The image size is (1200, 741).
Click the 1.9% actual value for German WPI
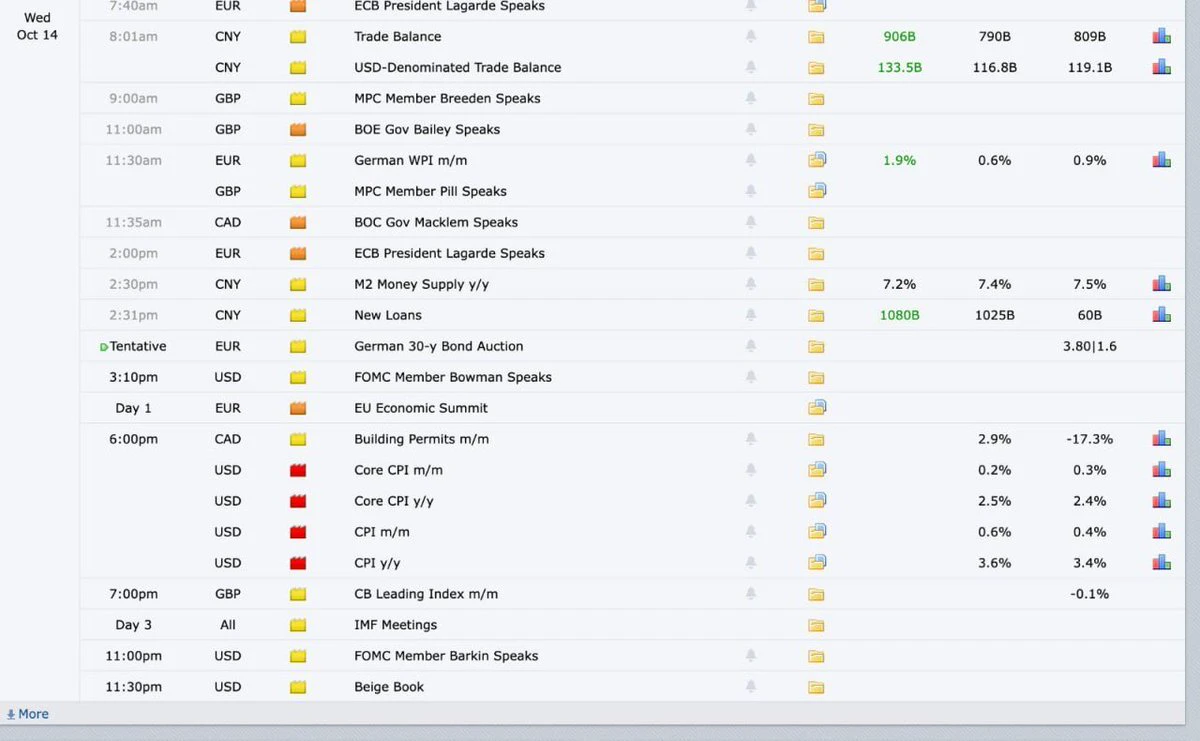click(x=900, y=160)
